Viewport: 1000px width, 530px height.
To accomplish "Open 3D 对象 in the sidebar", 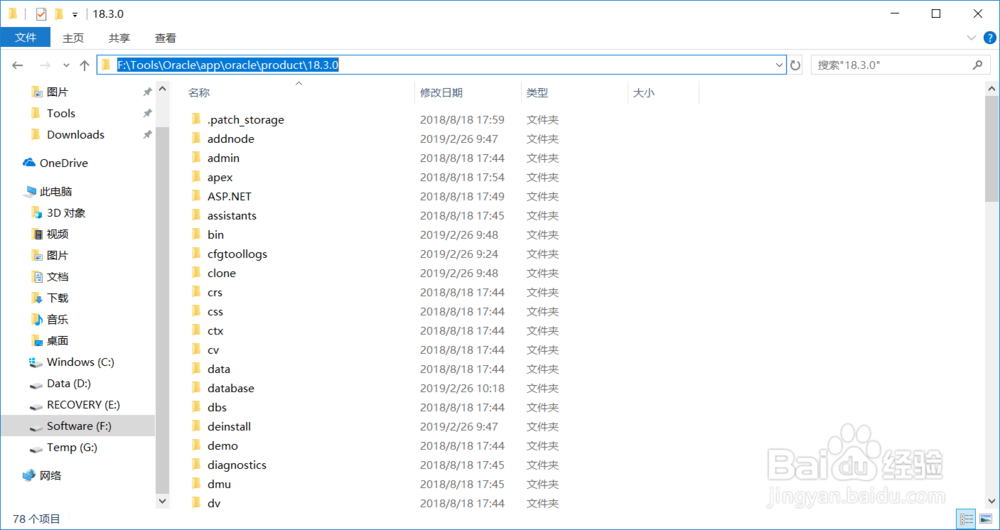I will pyautogui.click(x=66, y=212).
